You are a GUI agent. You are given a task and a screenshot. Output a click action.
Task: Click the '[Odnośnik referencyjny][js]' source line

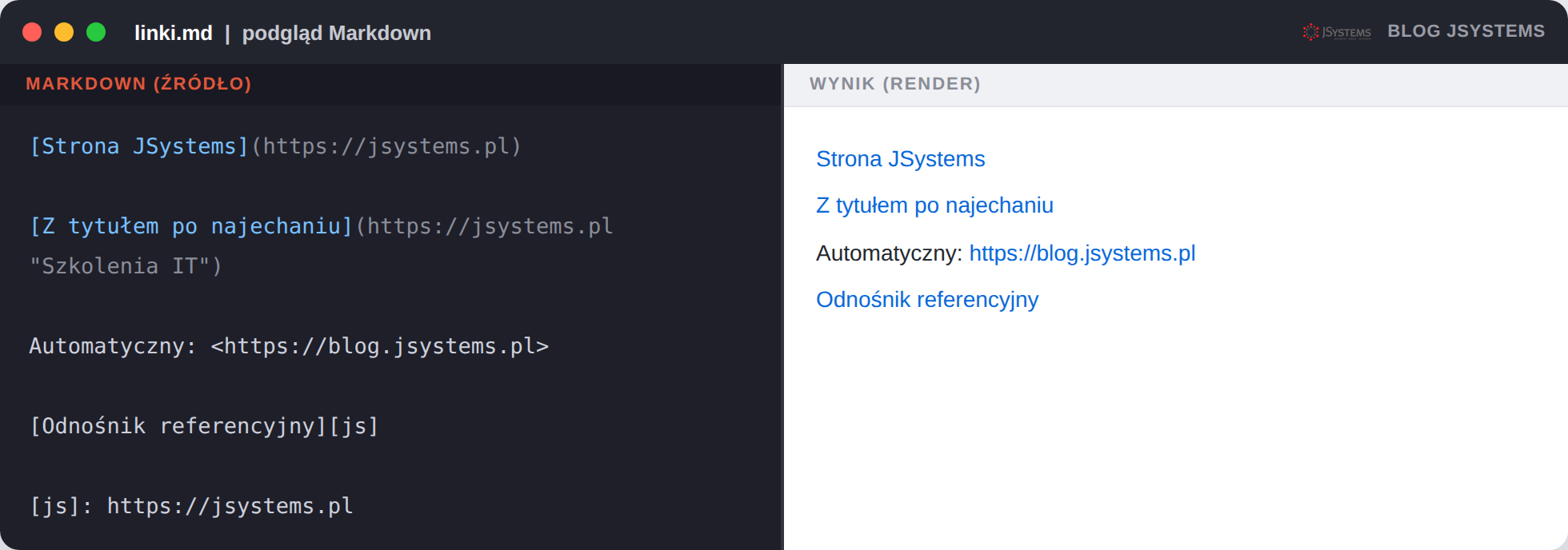click(x=204, y=426)
